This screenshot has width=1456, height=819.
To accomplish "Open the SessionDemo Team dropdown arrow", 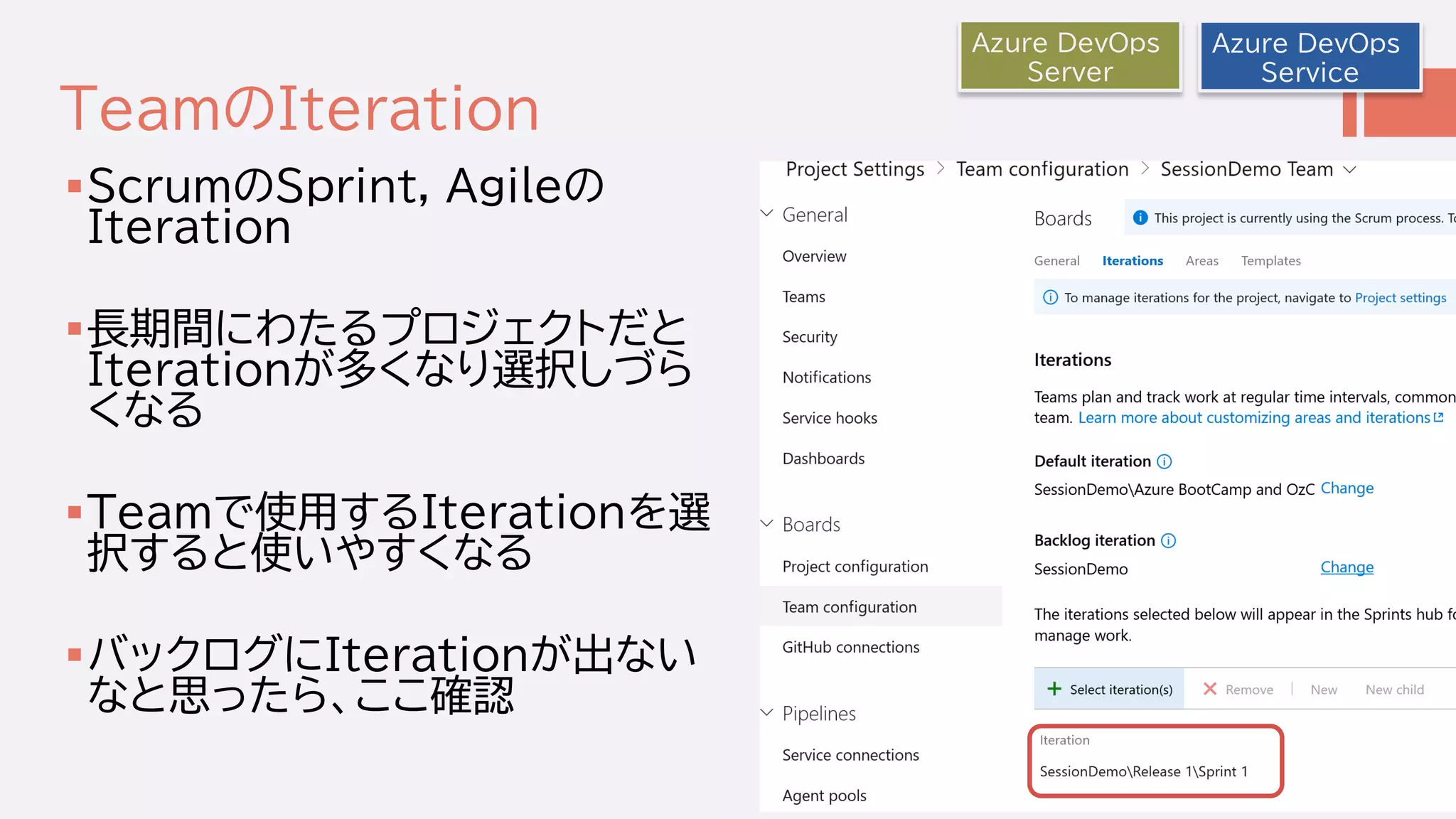I will (1350, 170).
